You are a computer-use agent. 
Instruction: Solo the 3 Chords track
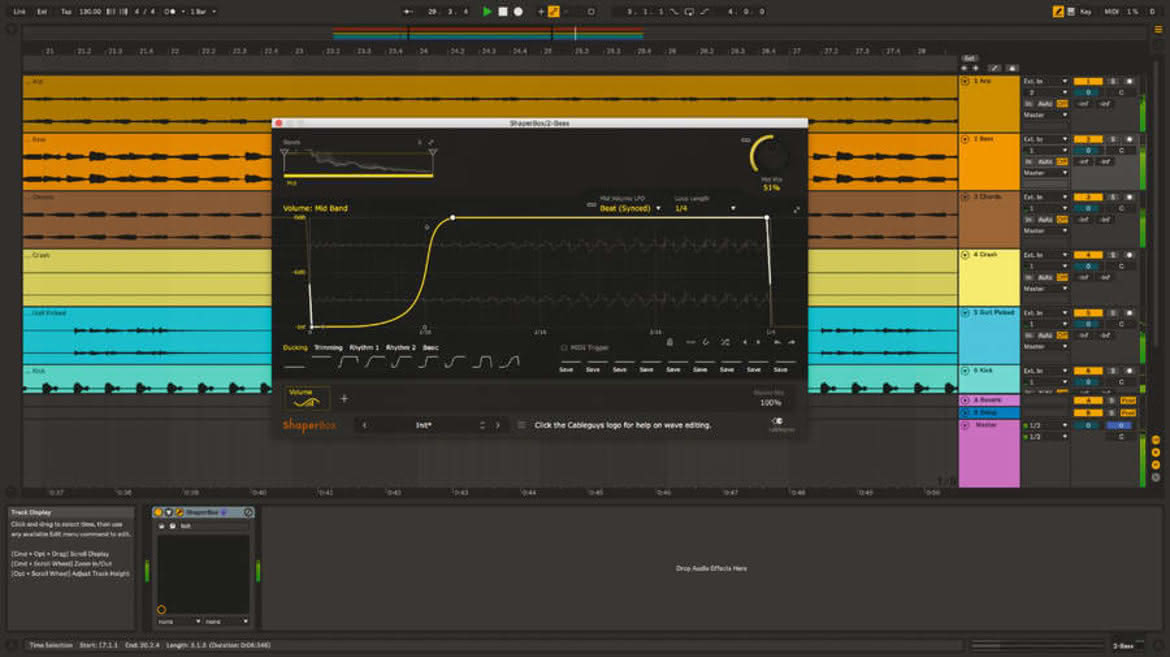(1113, 197)
